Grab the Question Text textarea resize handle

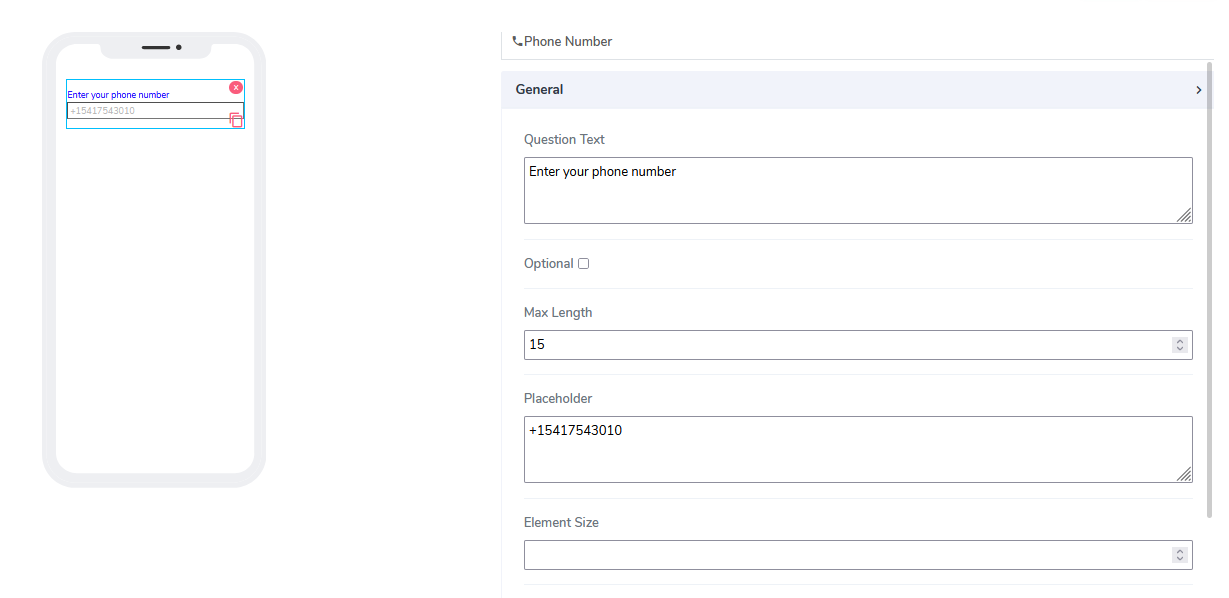[1184, 215]
